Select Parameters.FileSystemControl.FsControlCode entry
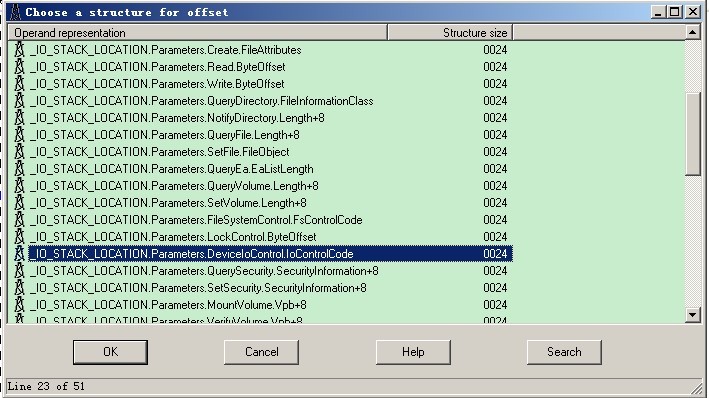Viewport: 709px width, 398px height. click(x=196, y=220)
